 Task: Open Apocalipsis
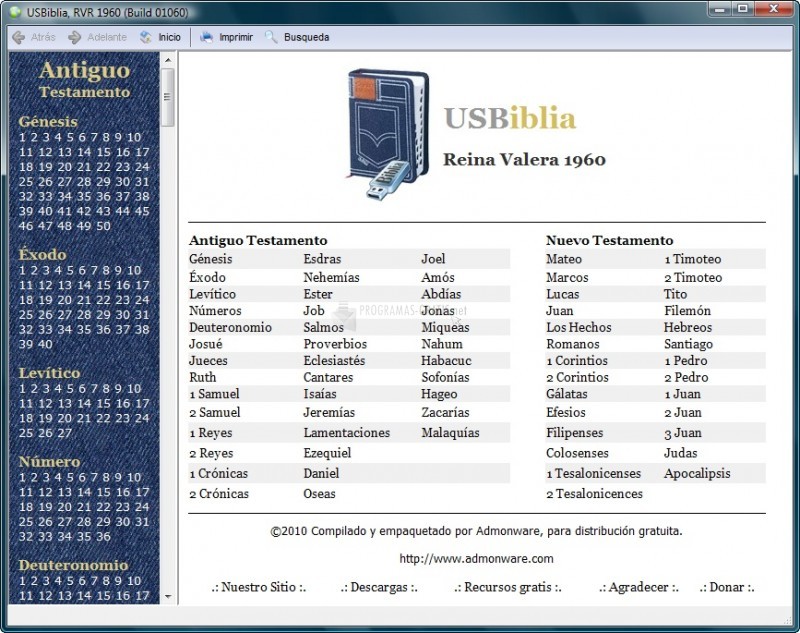tap(697, 473)
